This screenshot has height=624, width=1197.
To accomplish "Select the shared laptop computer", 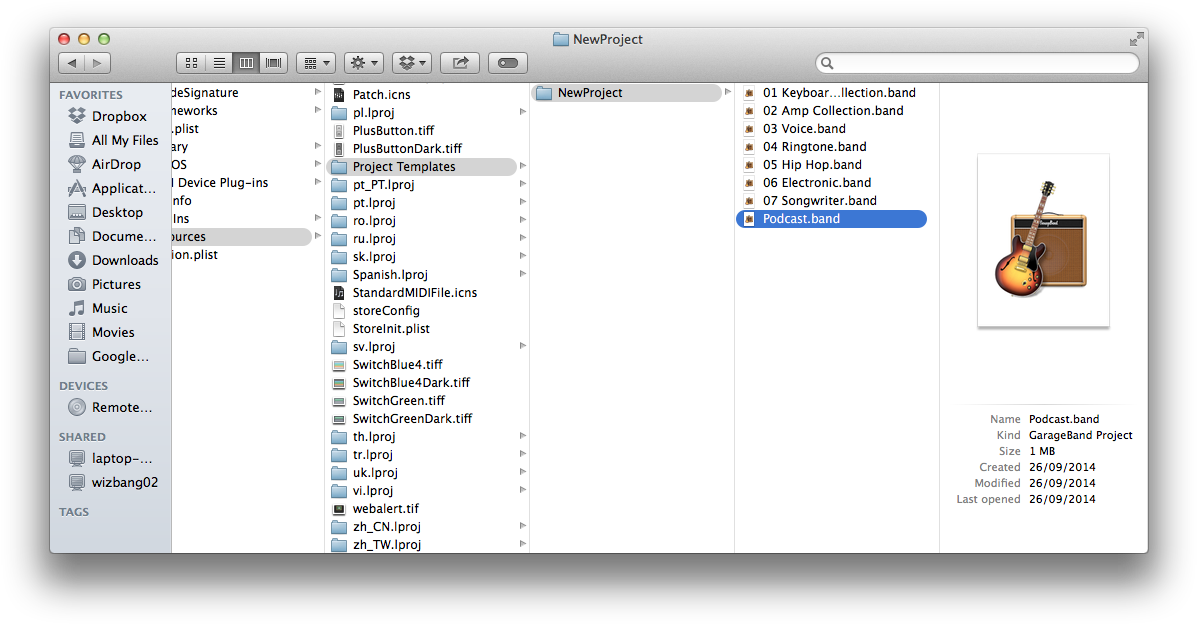I will [x=110, y=458].
